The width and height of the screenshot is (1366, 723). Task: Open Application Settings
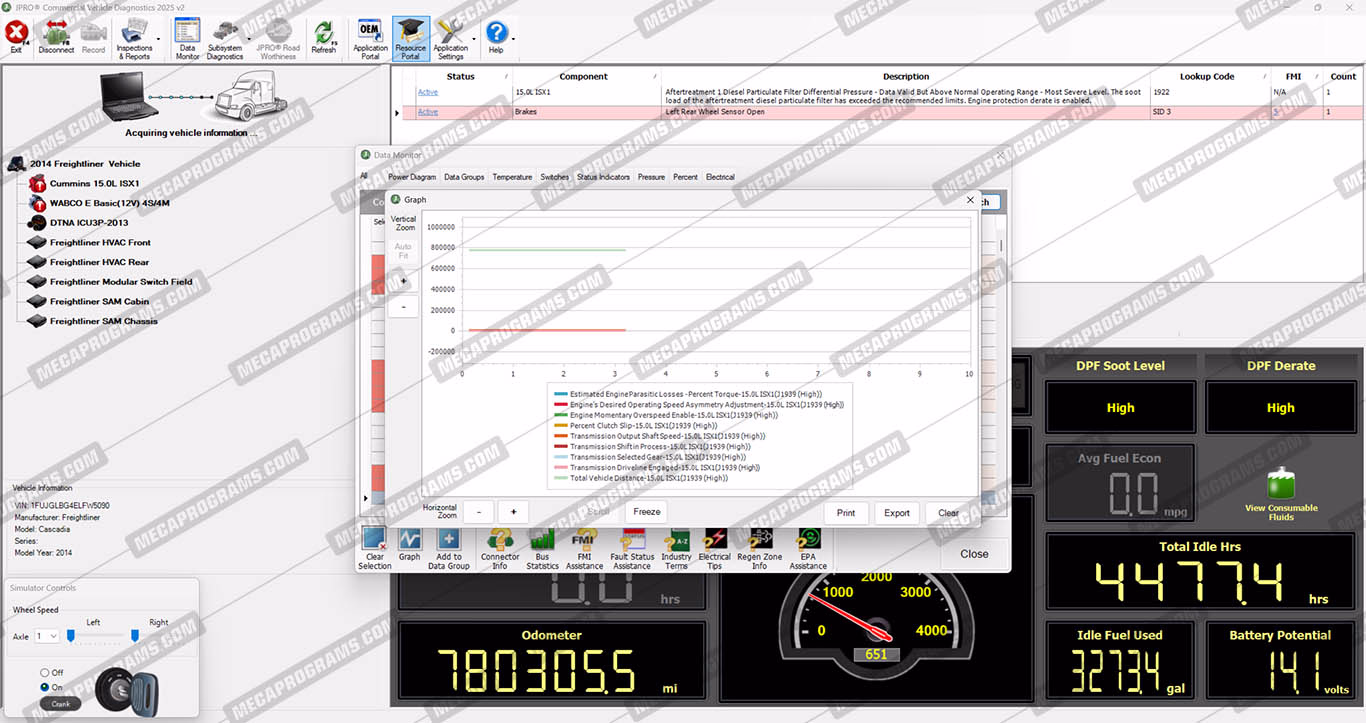click(x=450, y=40)
